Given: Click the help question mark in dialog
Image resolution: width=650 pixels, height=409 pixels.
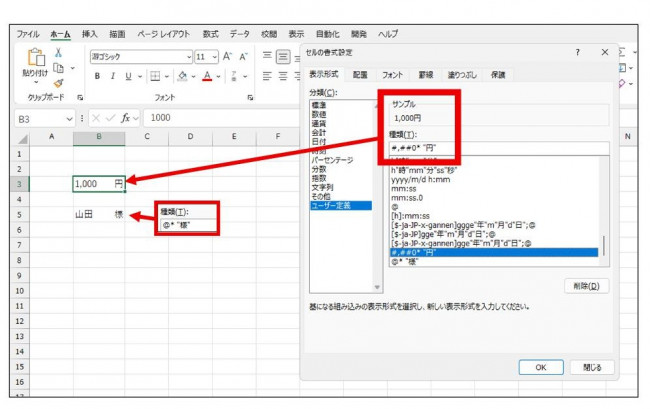Looking at the screenshot, I should pos(578,52).
